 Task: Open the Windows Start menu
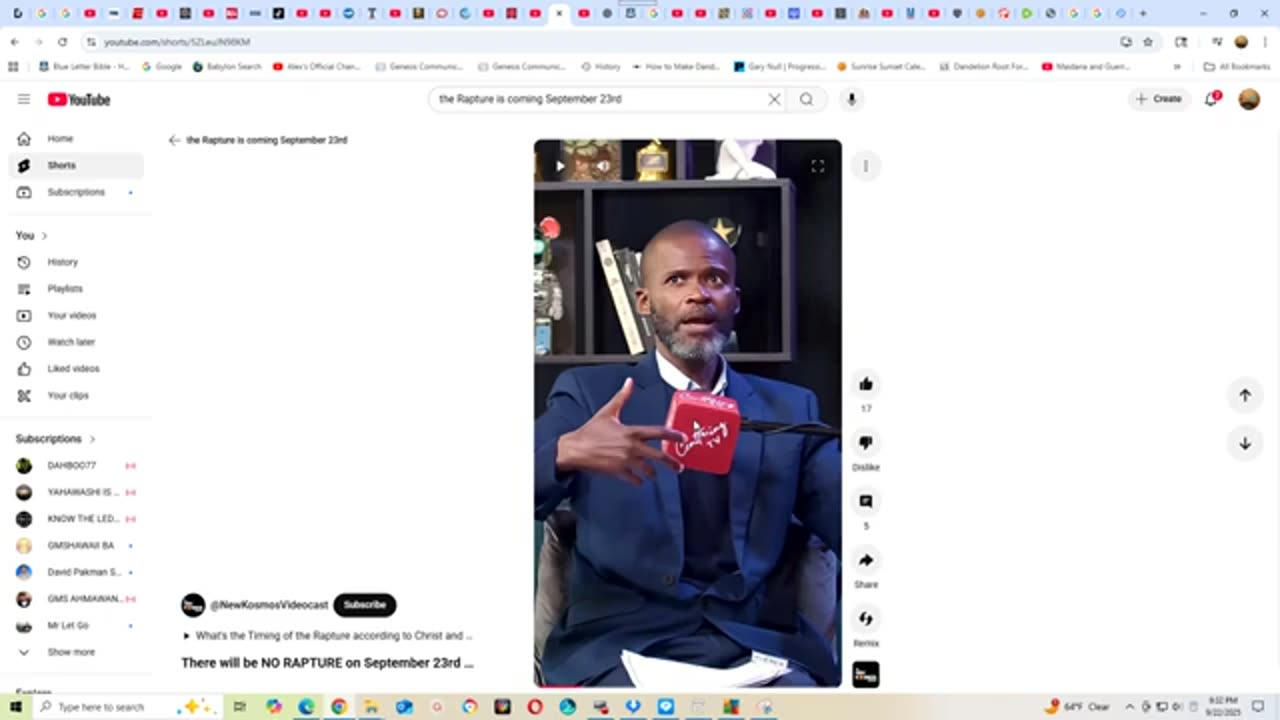coord(15,707)
